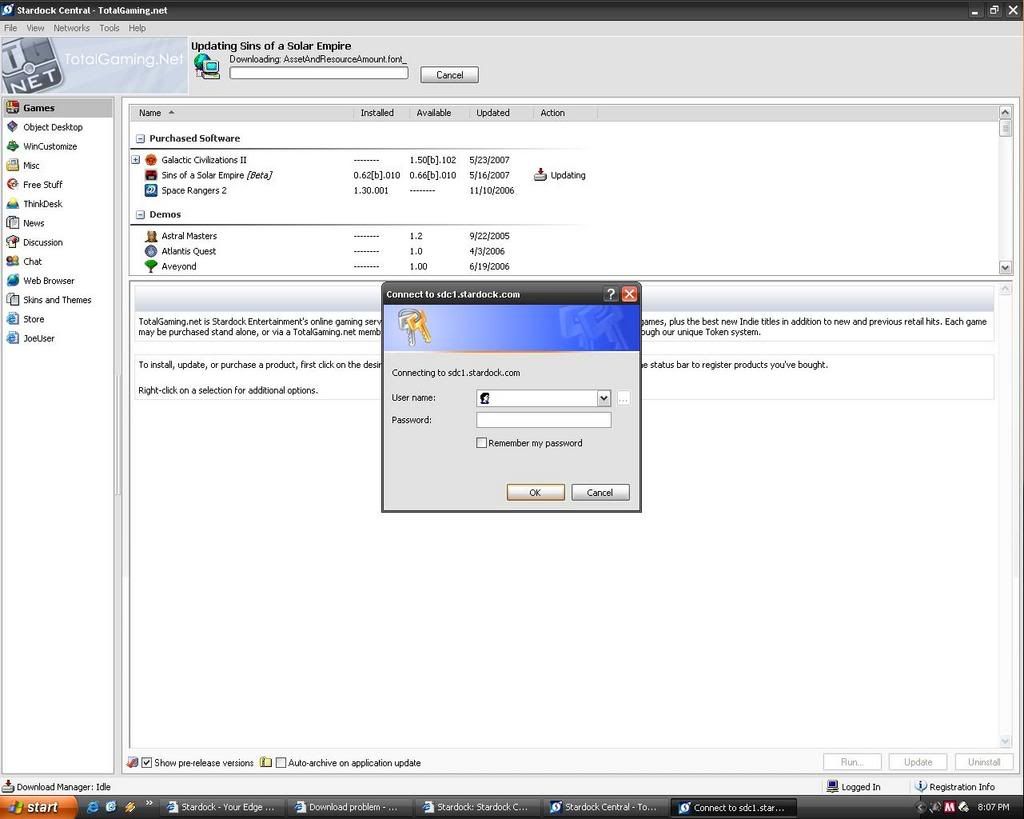Click the Update button at bottom
Image resolution: width=1024 pixels, height=819 pixels.
[x=918, y=762]
